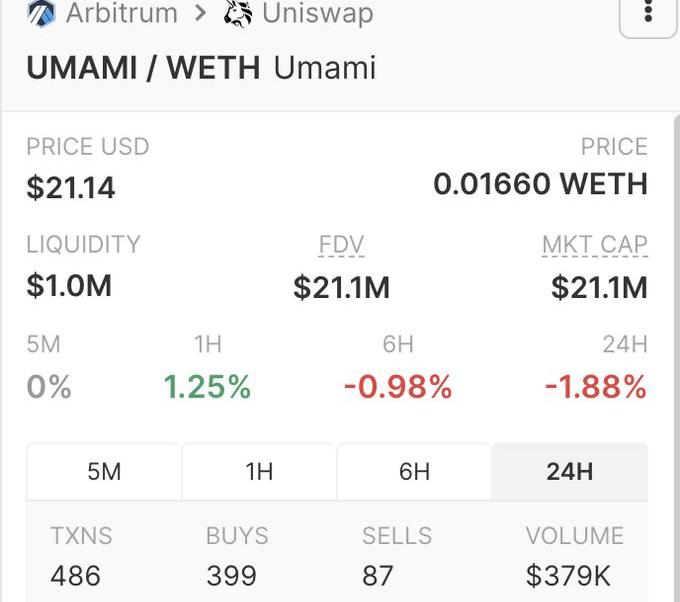
Task: Click the 1.25% one-hour change
Action: [x=207, y=387]
